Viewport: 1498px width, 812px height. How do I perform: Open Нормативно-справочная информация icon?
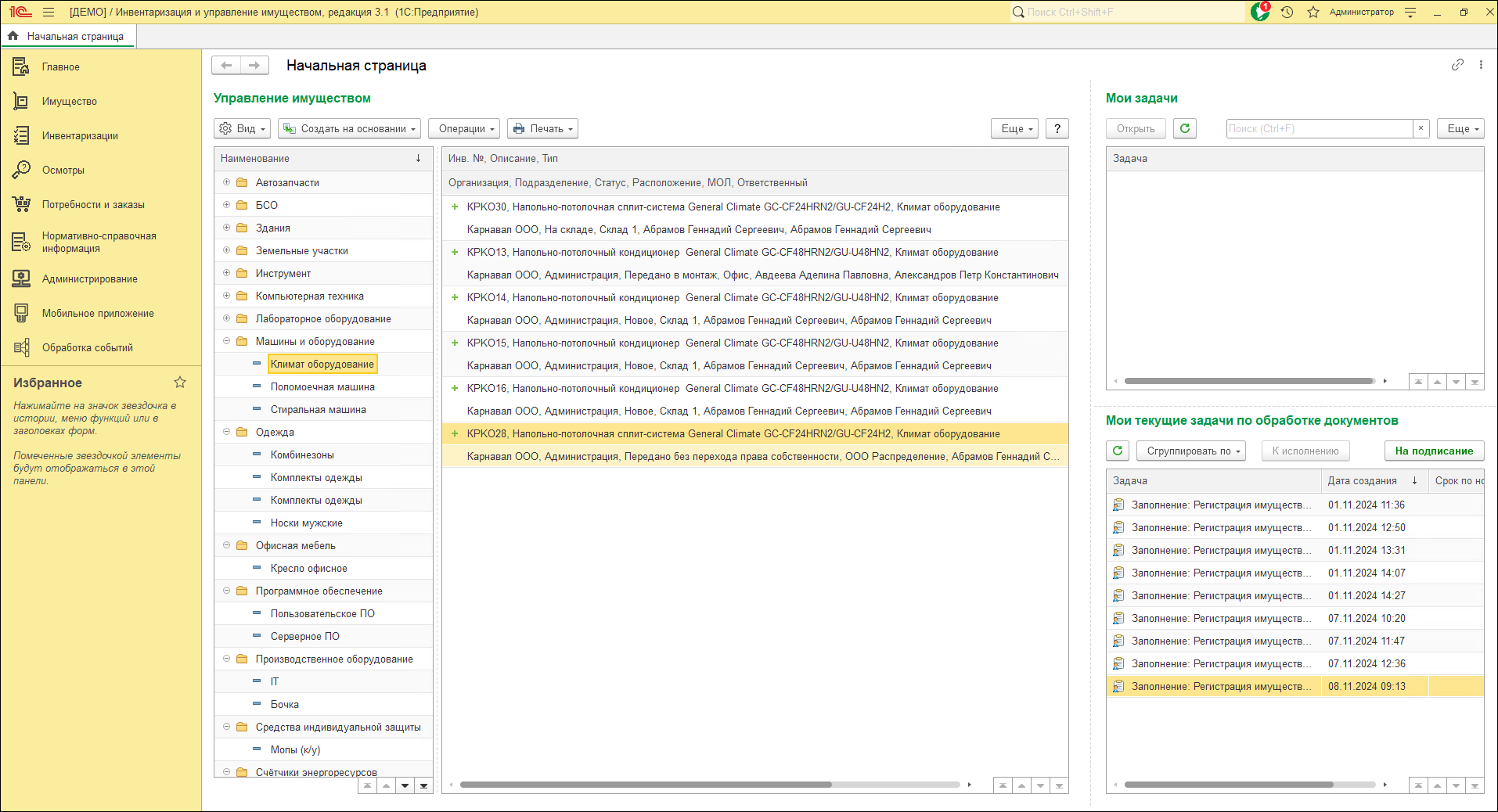[21, 242]
